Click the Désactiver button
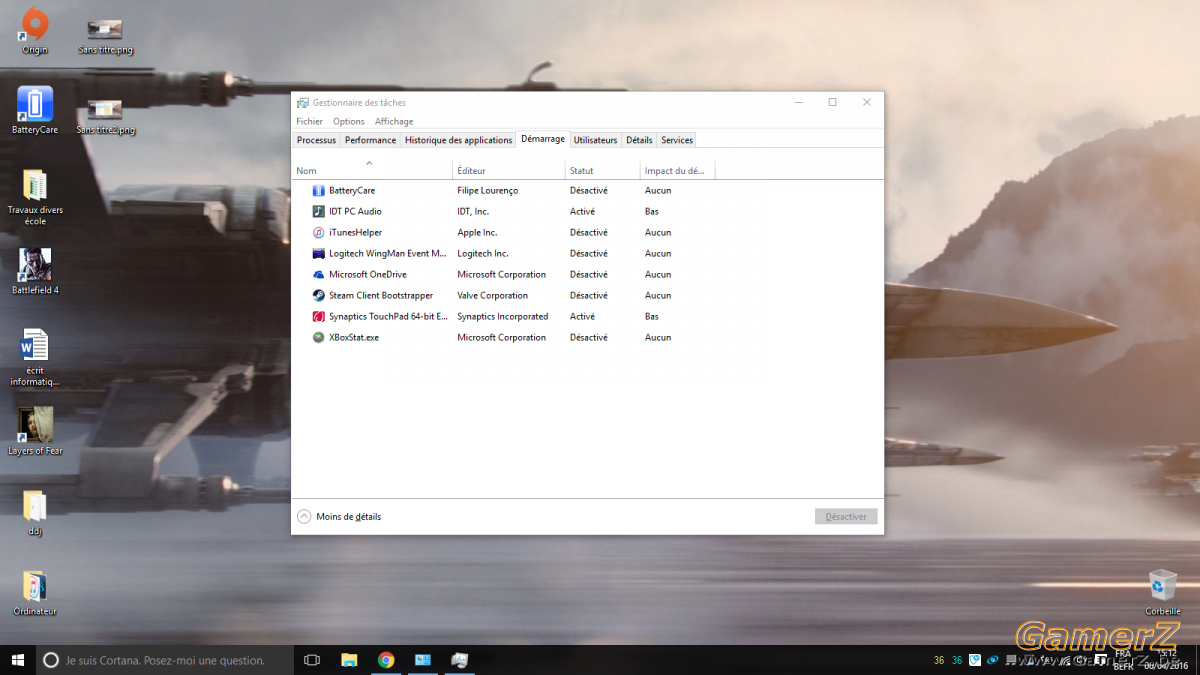 pyautogui.click(x=846, y=517)
